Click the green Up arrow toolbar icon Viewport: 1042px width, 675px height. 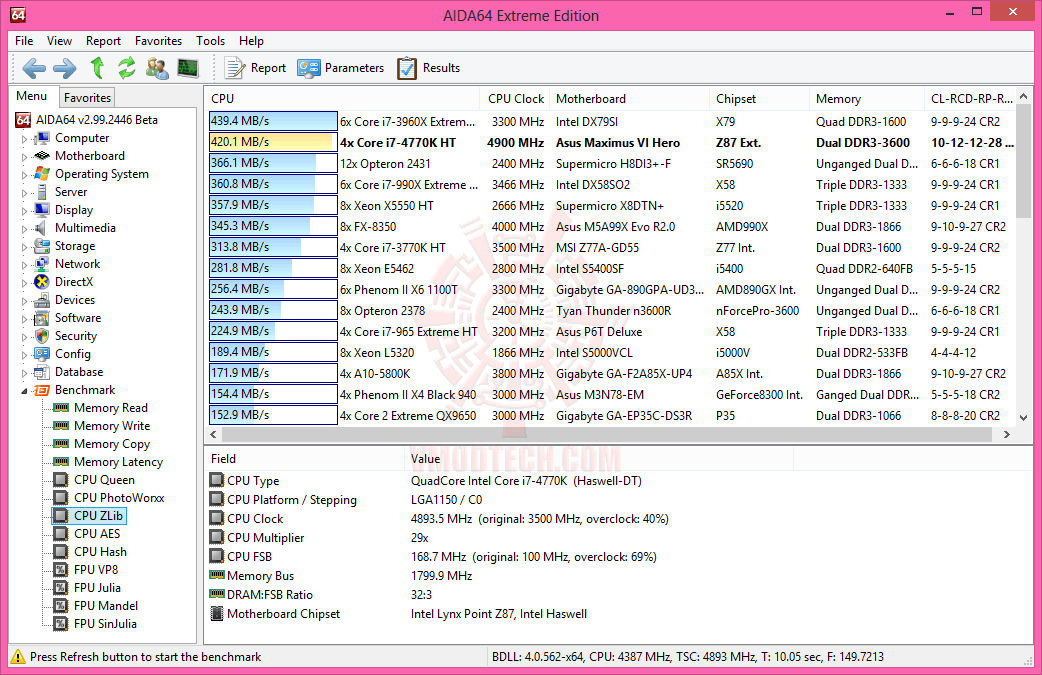(x=98, y=68)
